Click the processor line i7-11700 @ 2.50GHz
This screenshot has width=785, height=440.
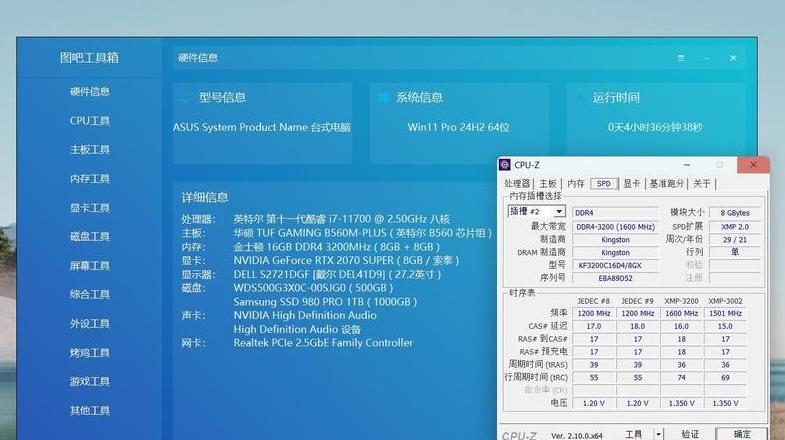[341, 219]
